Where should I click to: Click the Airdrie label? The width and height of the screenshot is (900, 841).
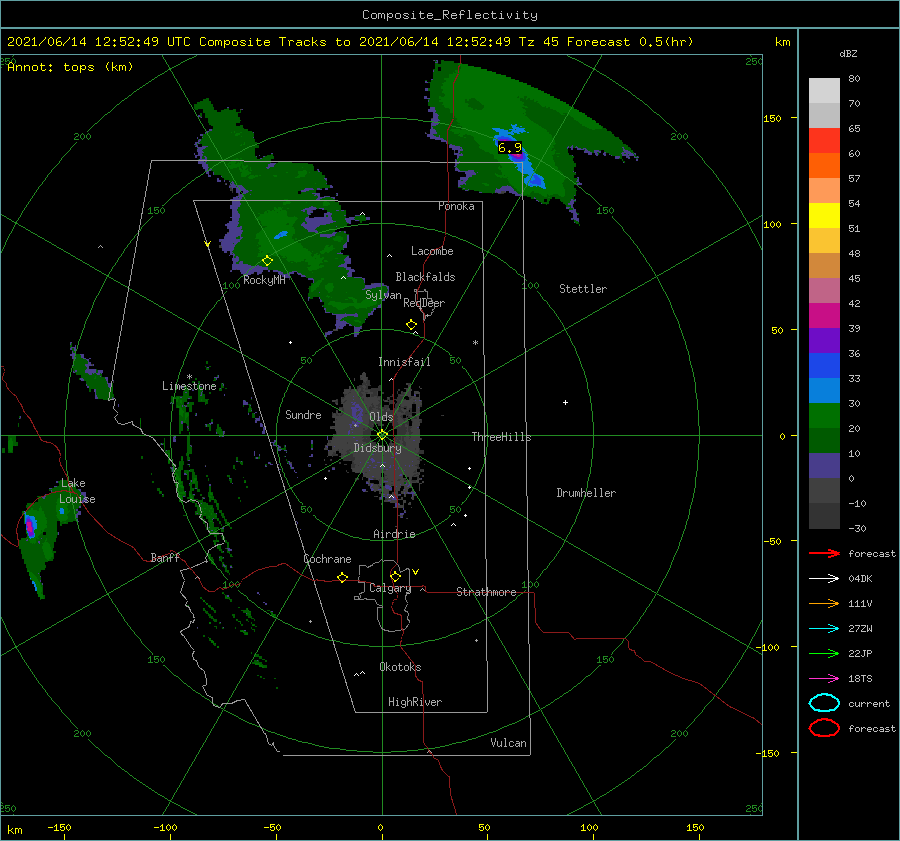pos(394,534)
